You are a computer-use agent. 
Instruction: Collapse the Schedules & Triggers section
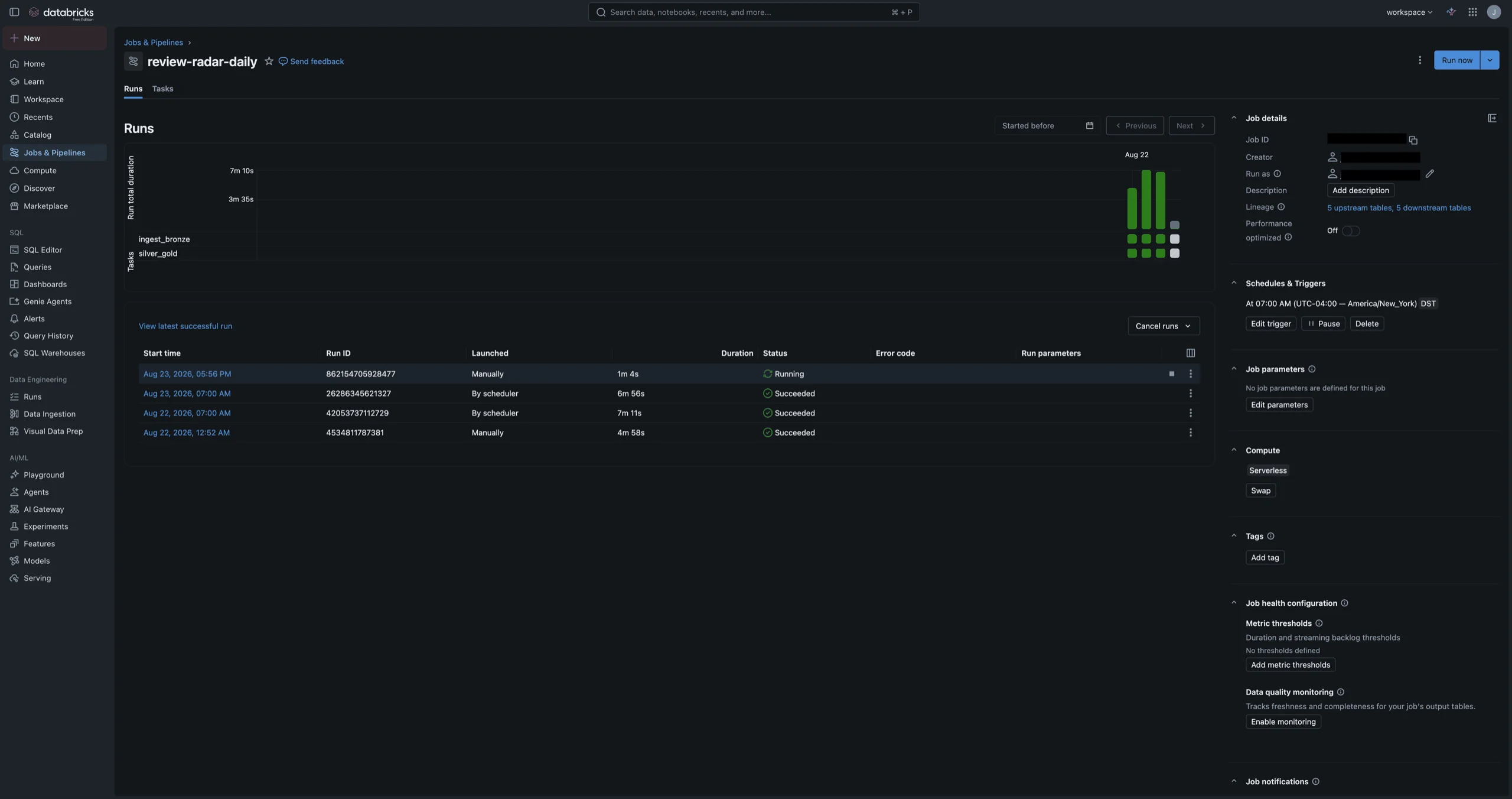[x=1234, y=283]
